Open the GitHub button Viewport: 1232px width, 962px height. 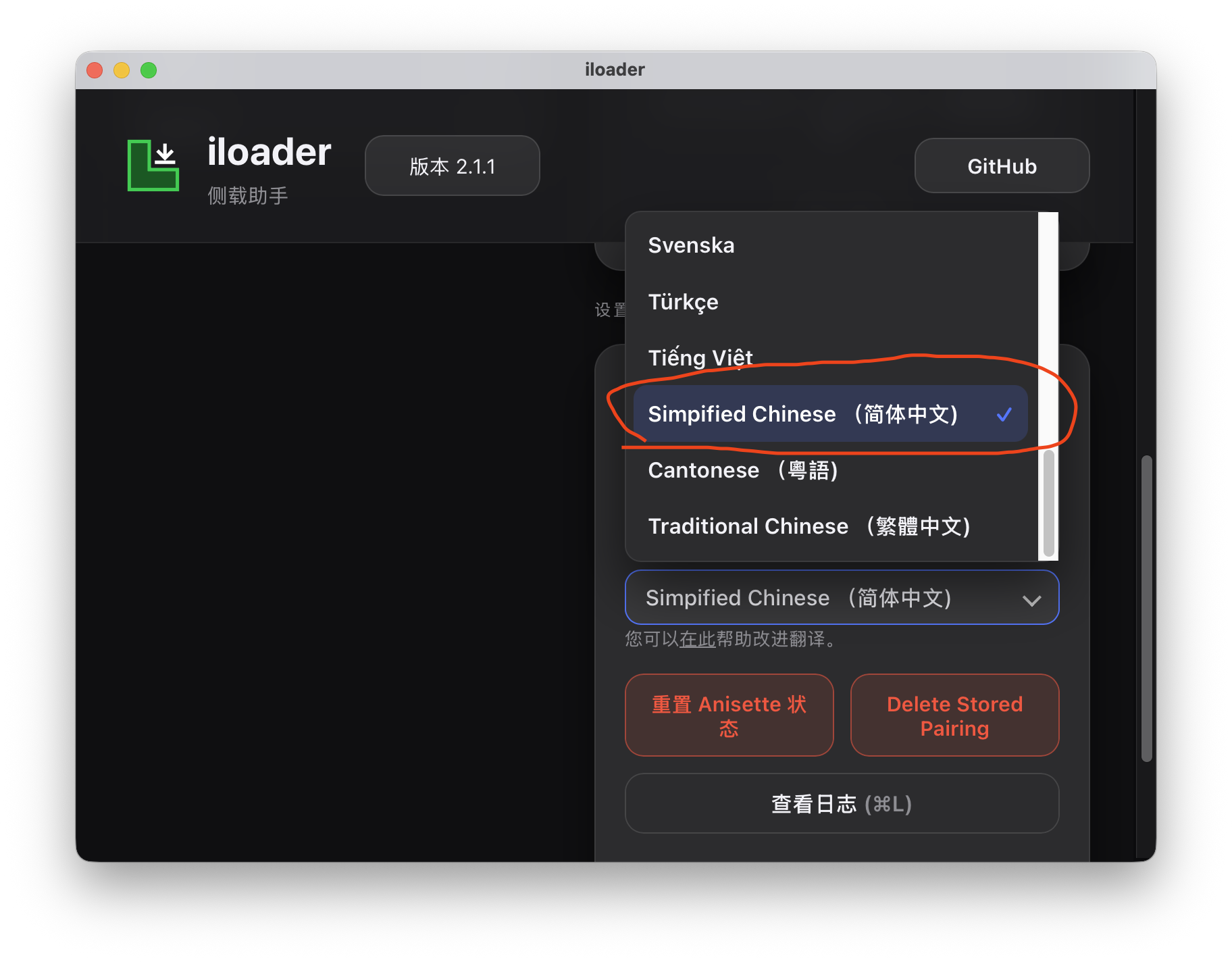pyautogui.click(x=1002, y=166)
